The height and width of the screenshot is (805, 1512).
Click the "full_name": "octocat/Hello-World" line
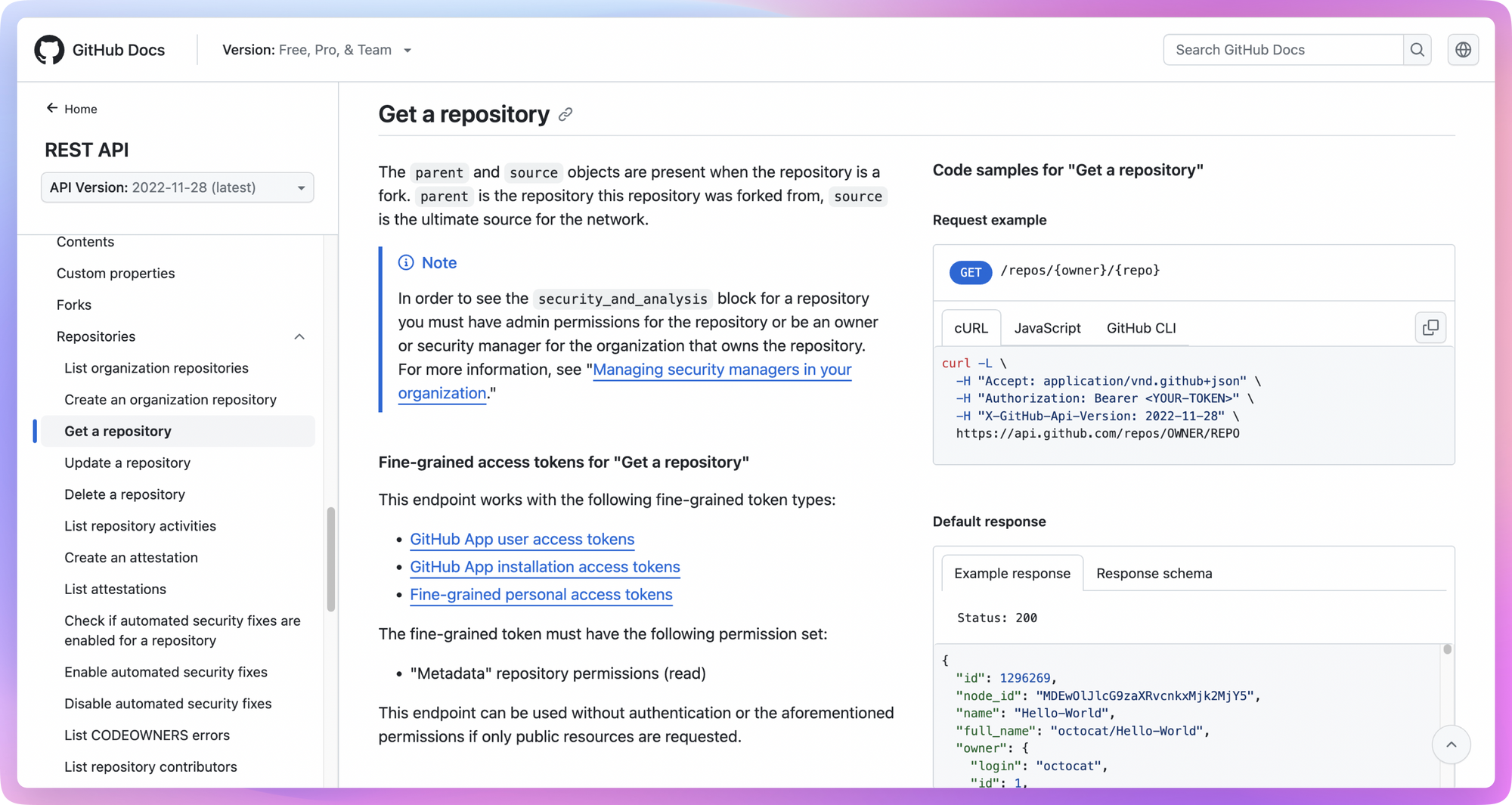(x=1083, y=731)
